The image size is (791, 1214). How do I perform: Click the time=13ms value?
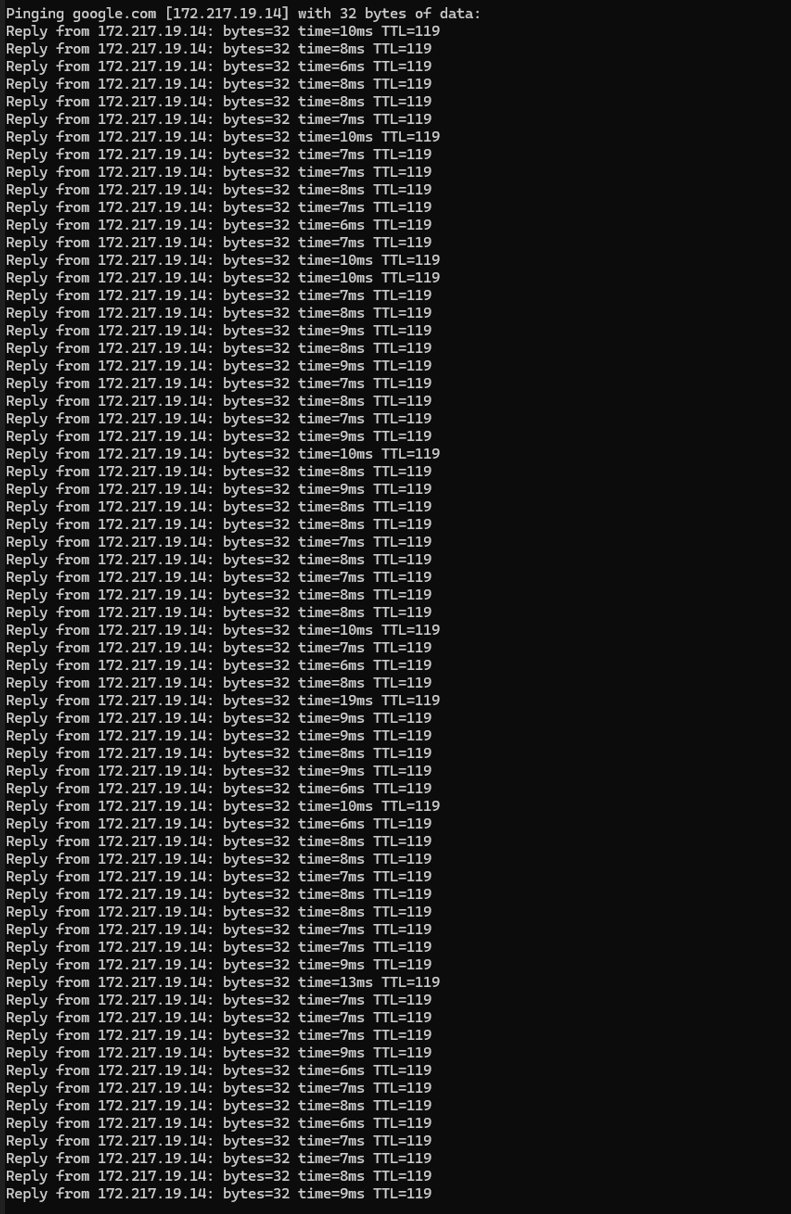tap(335, 982)
